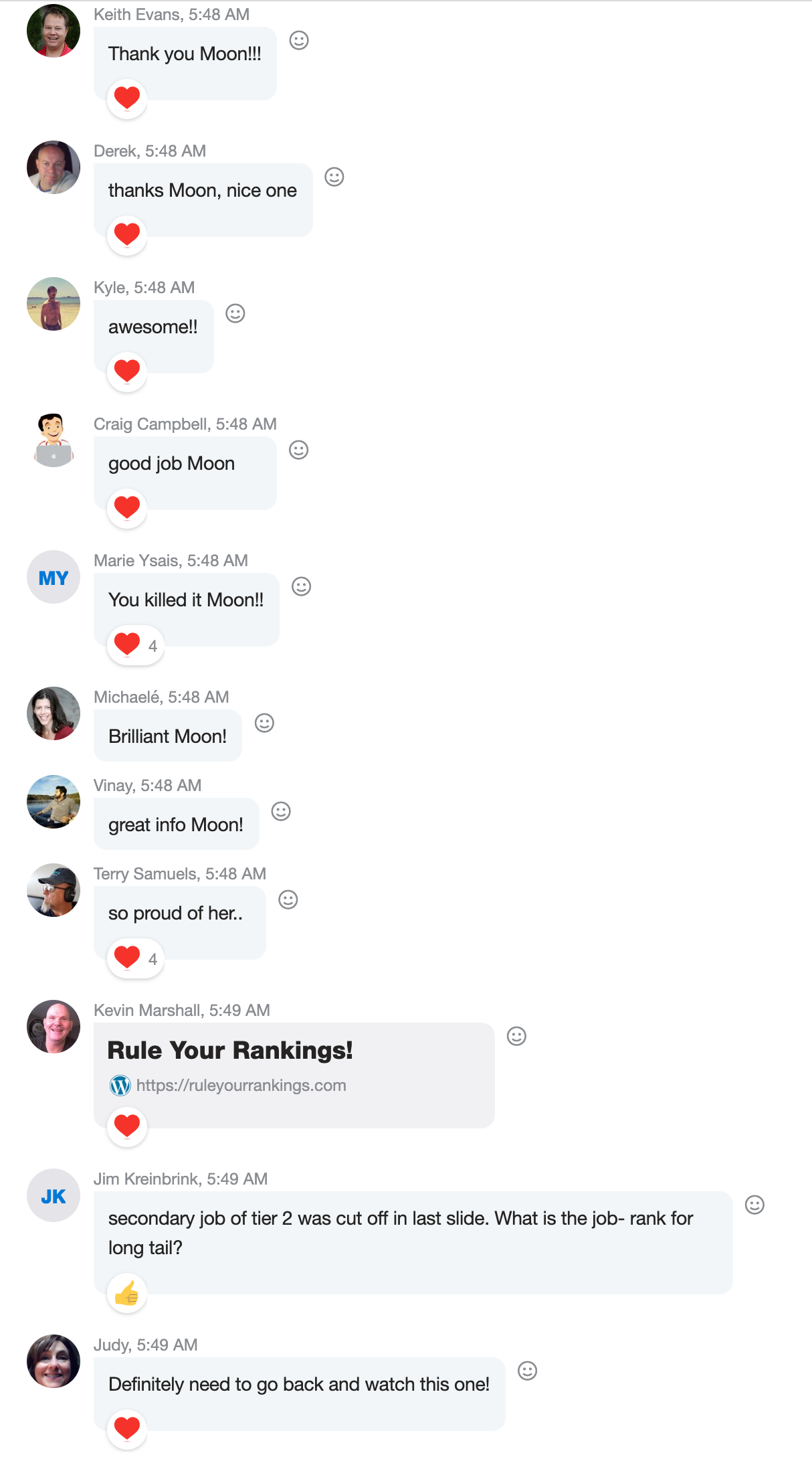Open the ruleyourrankings.com link

click(241, 1086)
